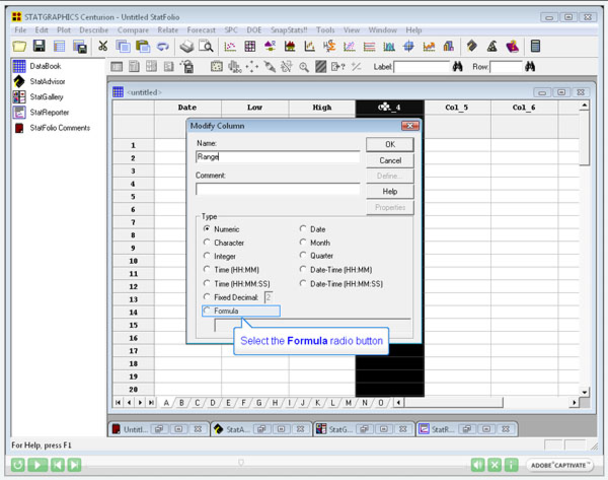608x480 pixels.
Task: Select the Formula radio button
Action: pyautogui.click(x=207, y=311)
